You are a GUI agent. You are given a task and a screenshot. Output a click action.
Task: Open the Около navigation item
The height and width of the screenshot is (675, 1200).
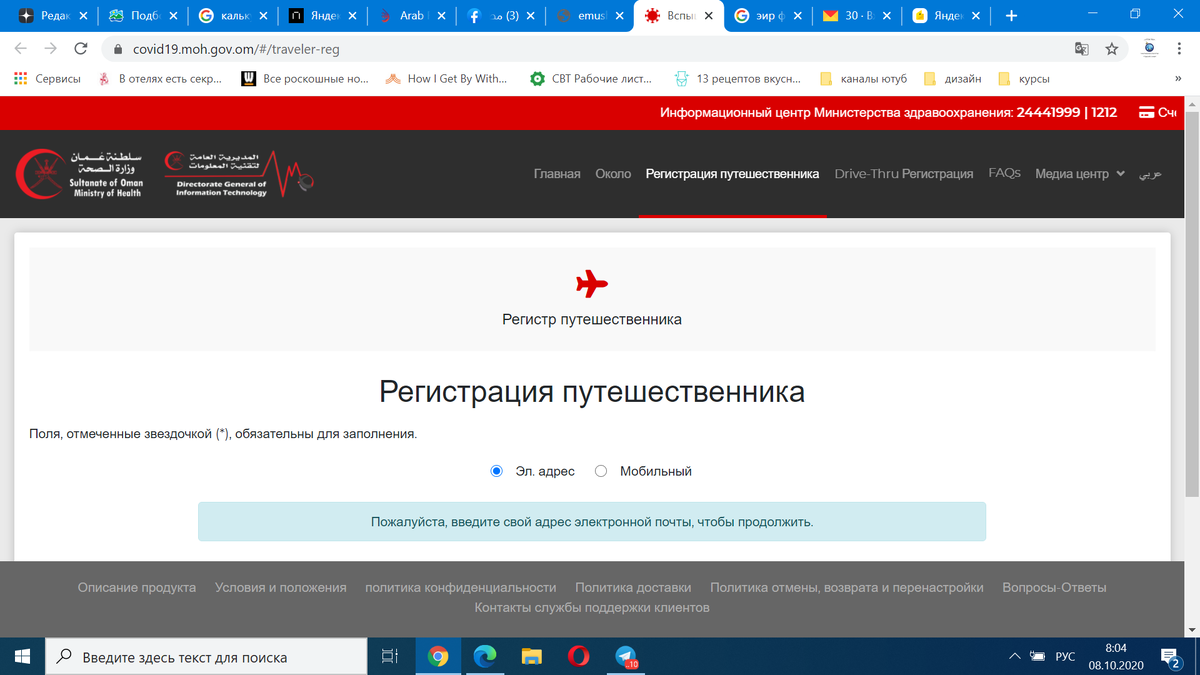pos(613,174)
